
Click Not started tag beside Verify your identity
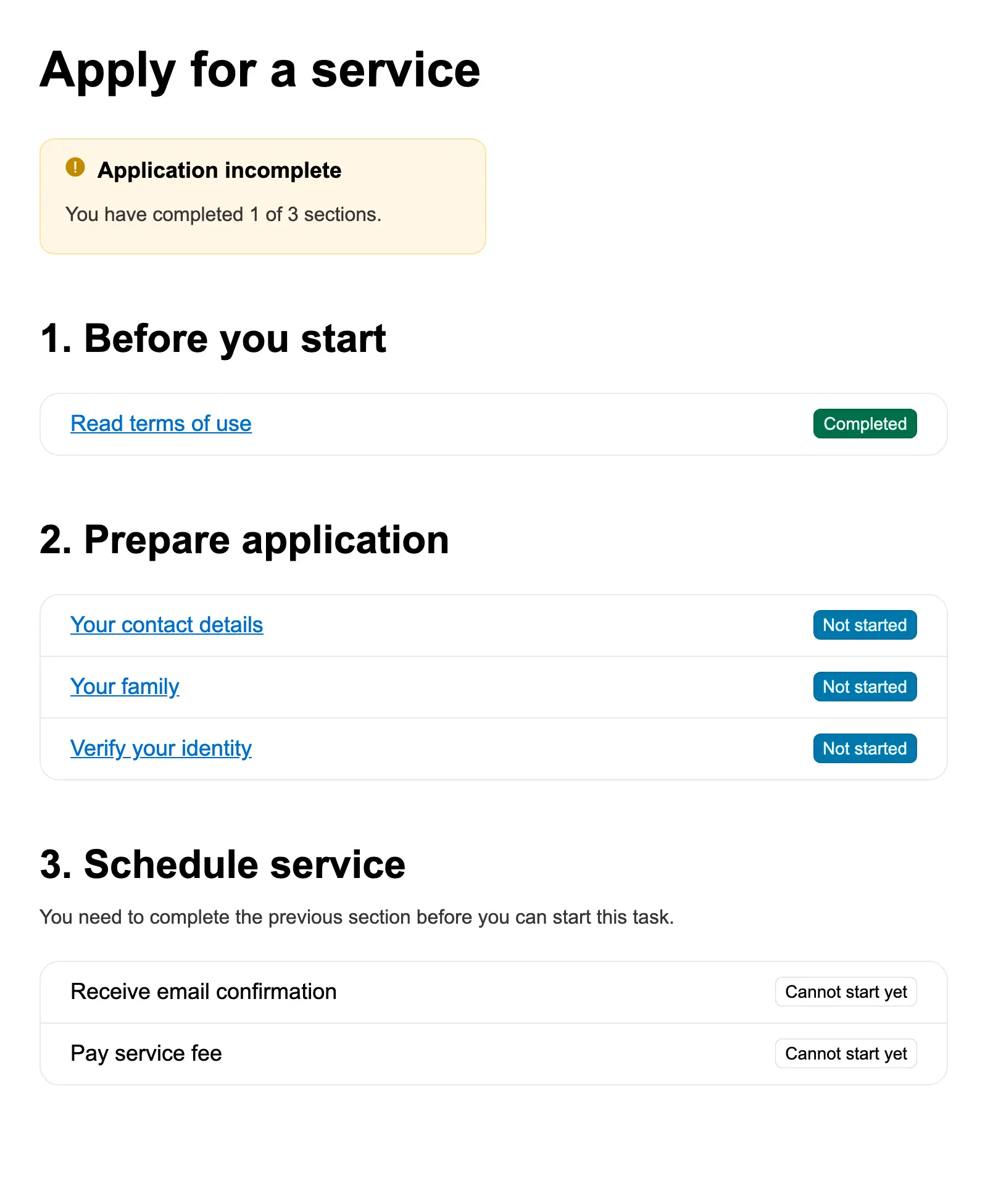click(x=864, y=748)
